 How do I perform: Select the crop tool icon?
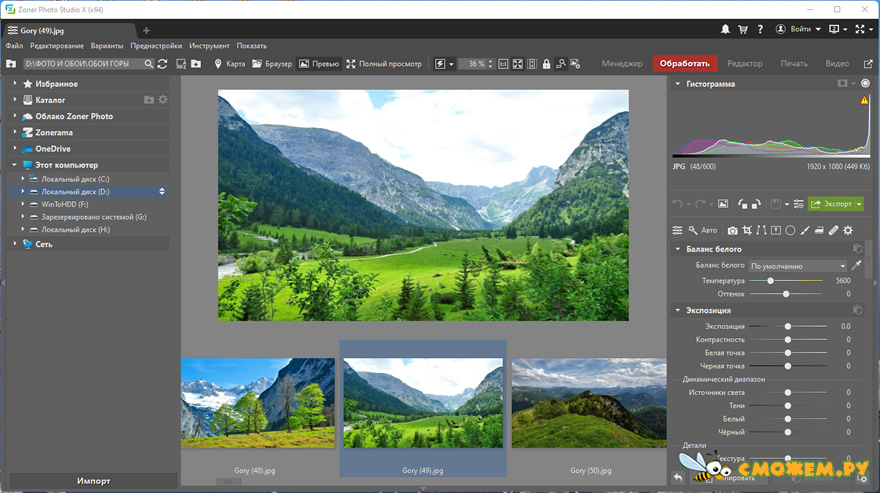point(747,230)
